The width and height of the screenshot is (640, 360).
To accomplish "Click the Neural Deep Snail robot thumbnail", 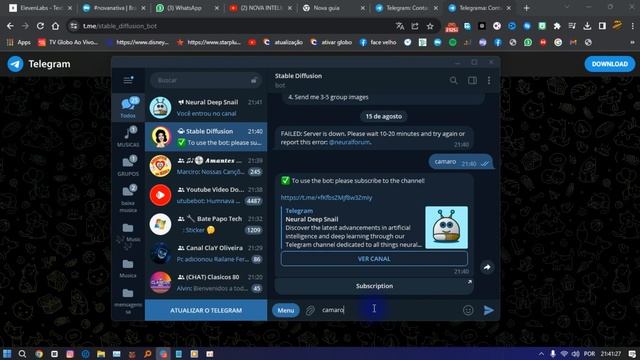I will pyautogui.click(x=447, y=227).
